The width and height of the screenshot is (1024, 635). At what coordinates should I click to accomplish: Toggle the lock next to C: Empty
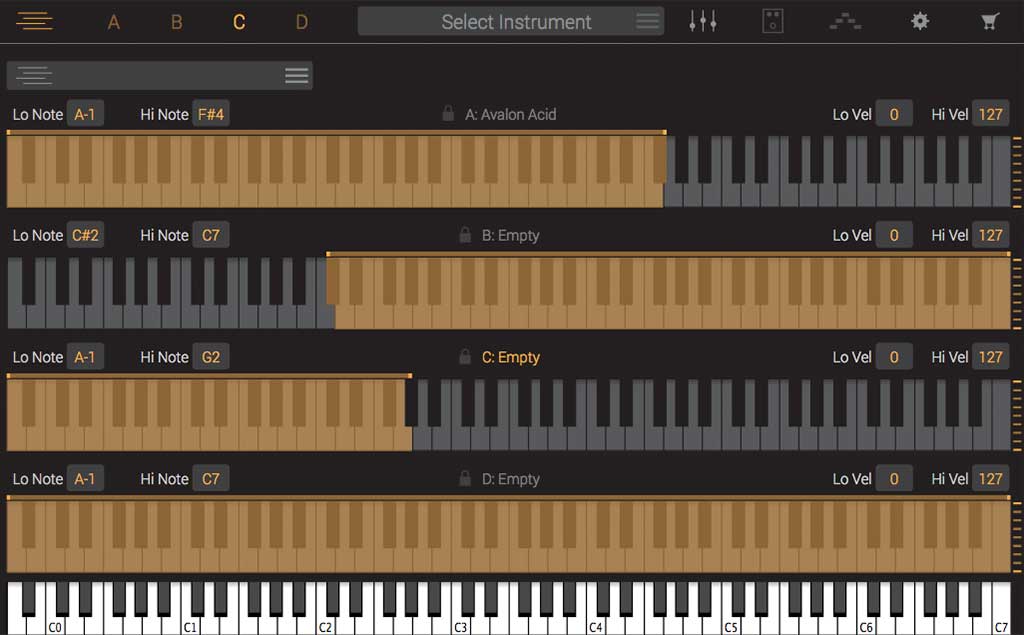pyautogui.click(x=465, y=357)
